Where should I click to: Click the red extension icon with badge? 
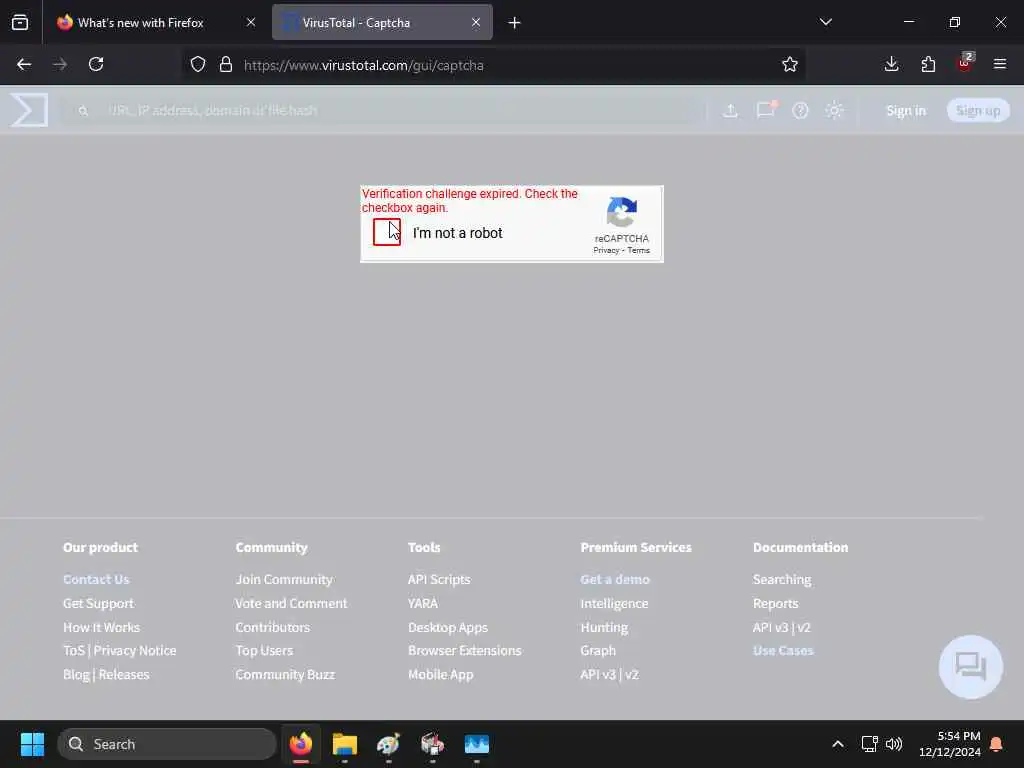pos(965,63)
